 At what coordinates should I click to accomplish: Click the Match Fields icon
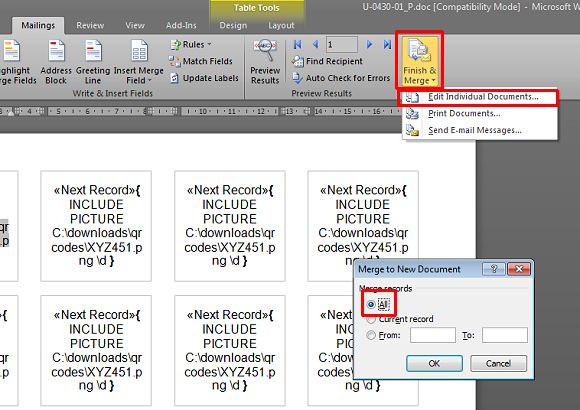(174, 61)
